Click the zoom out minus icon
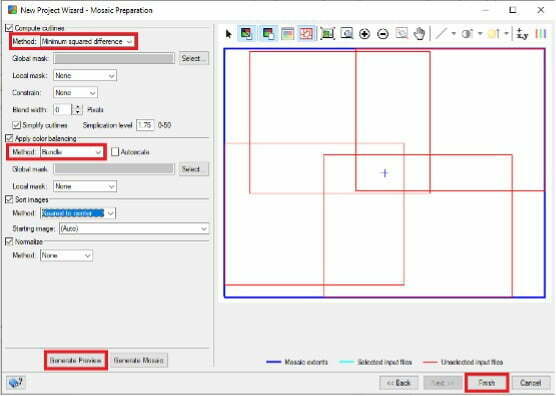This screenshot has width=556, height=396. 383,34
